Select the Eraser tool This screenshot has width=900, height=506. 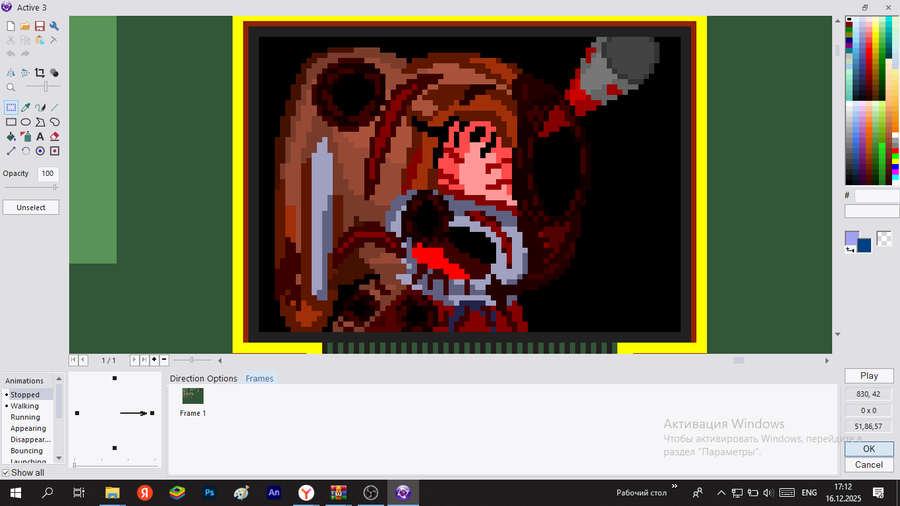click(x=55, y=137)
